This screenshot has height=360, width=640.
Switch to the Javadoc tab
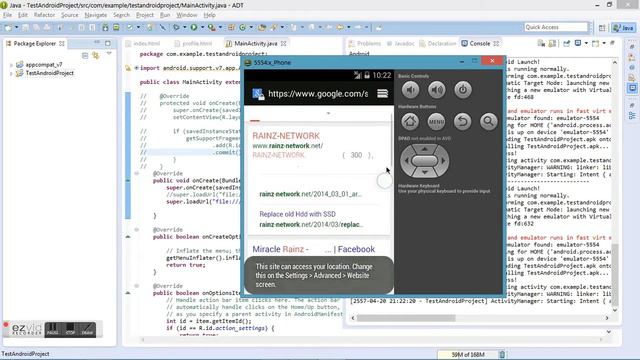click(400, 43)
